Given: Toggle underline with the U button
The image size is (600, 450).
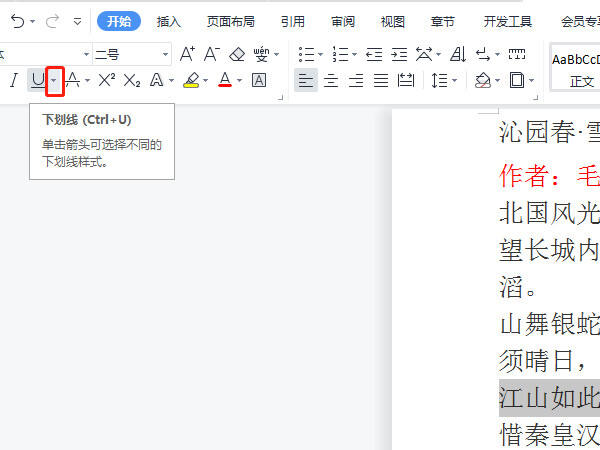Looking at the screenshot, I should coord(38,80).
